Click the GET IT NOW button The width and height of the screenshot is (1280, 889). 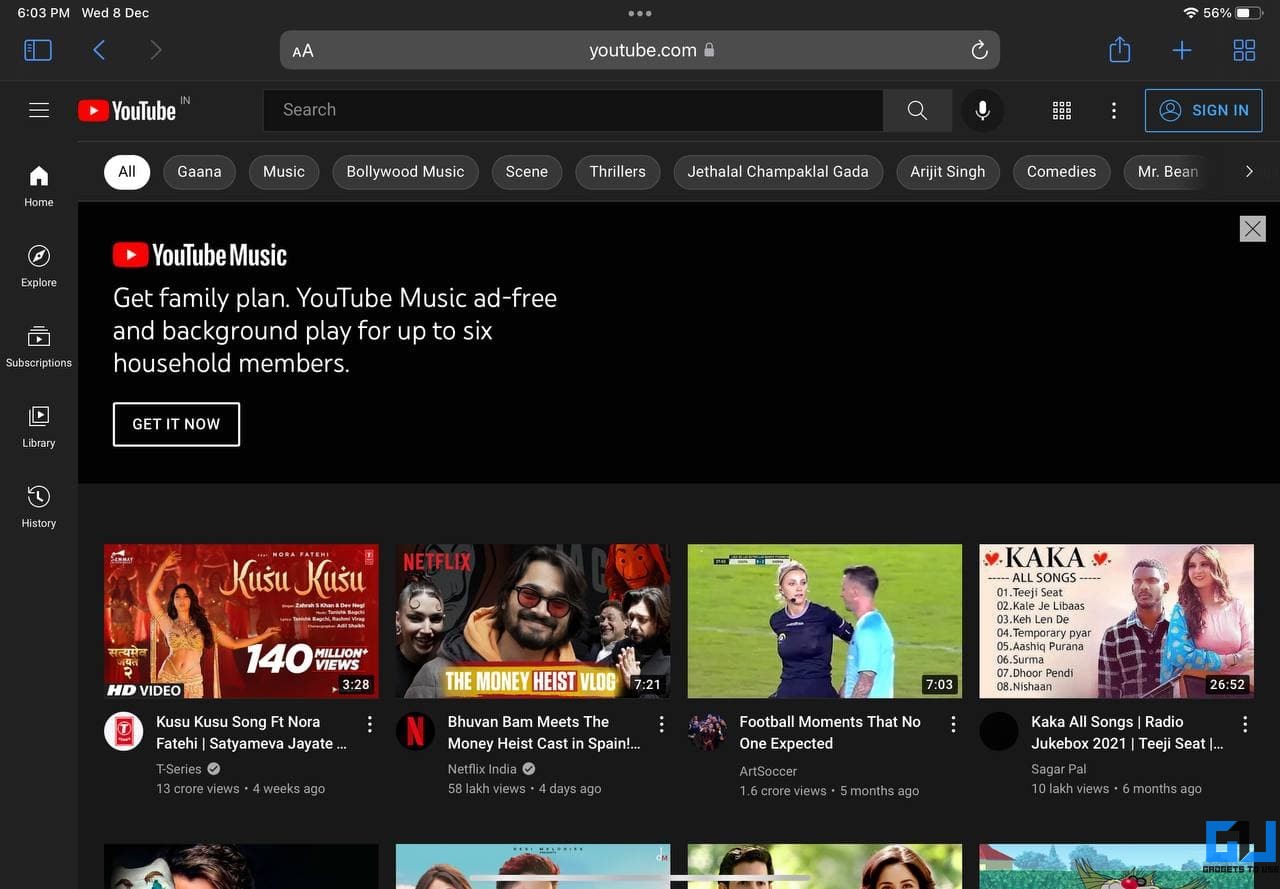(176, 424)
